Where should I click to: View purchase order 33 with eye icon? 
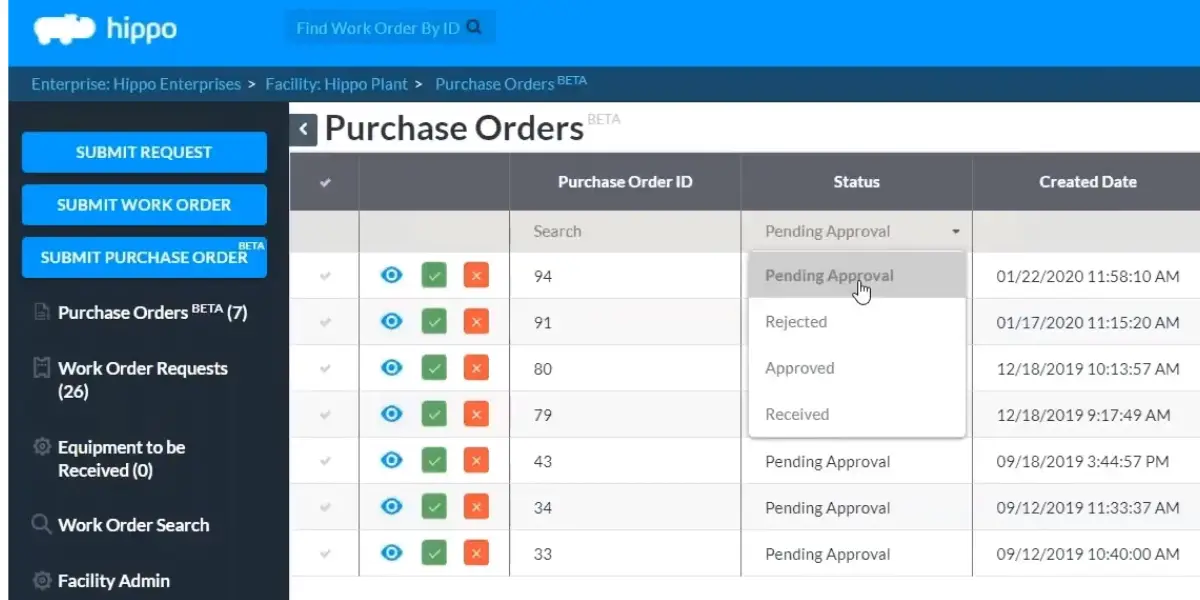392,553
